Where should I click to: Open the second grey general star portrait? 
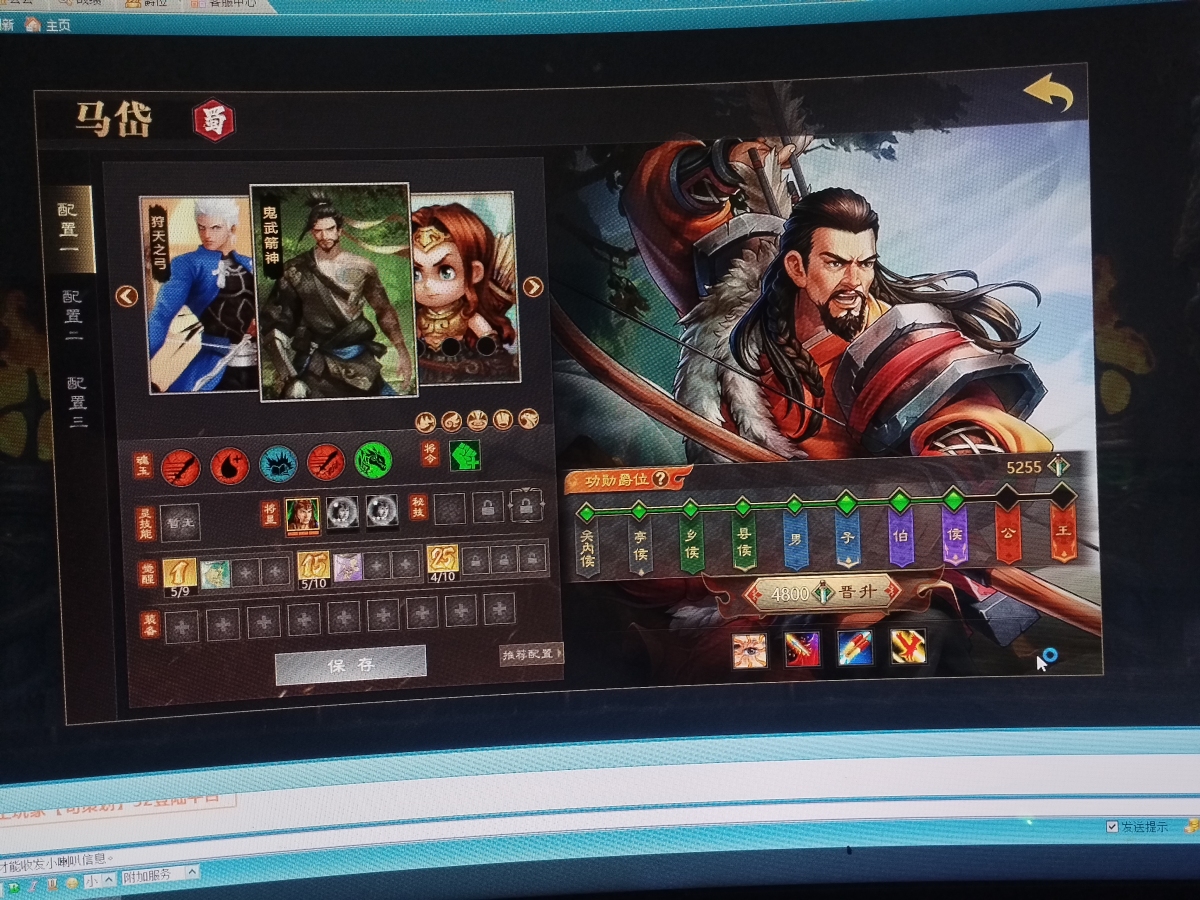click(x=342, y=512)
